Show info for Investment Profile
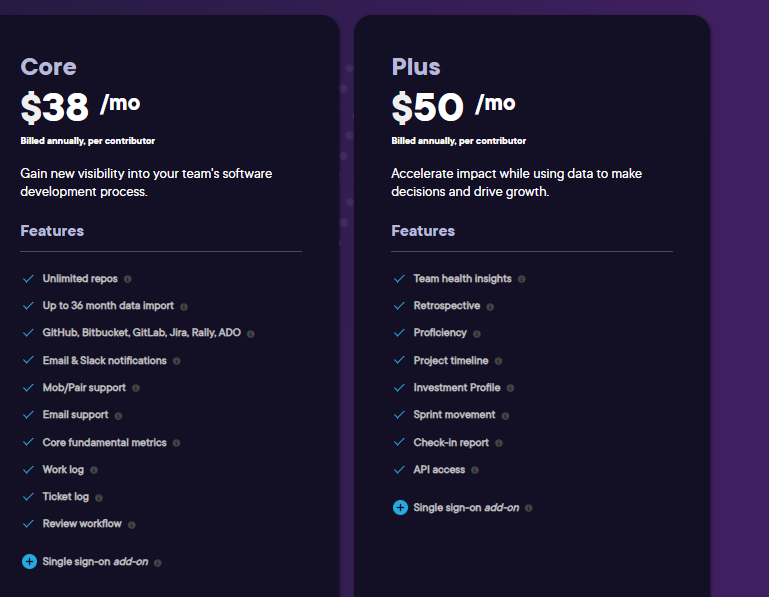 click(x=510, y=388)
